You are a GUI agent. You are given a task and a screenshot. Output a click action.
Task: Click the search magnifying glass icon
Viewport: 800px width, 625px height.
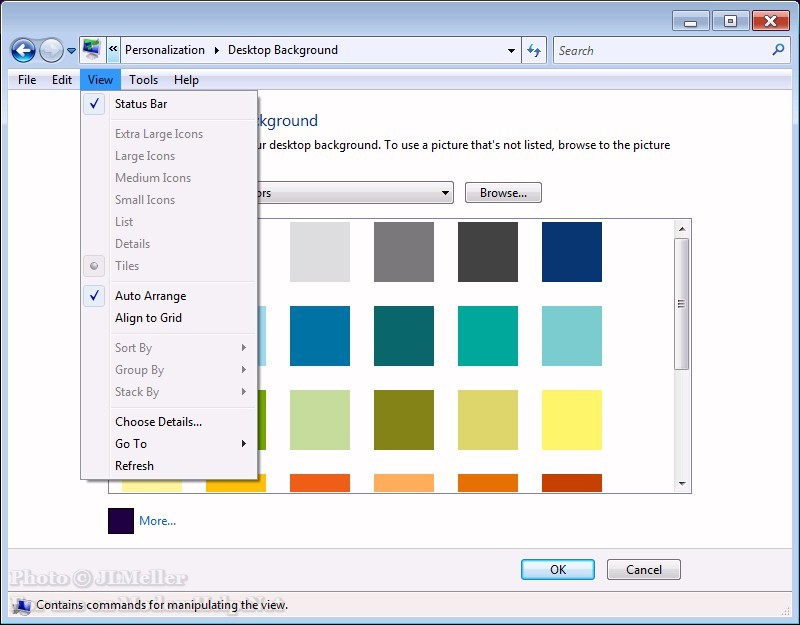click(x=778, y=50)
